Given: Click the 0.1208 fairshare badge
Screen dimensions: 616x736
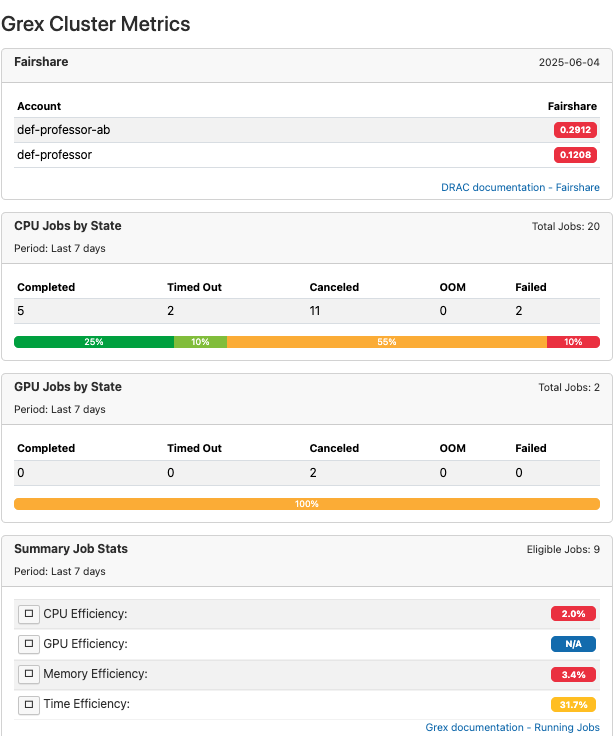Looking at the screenshot, I should point(575,155).
